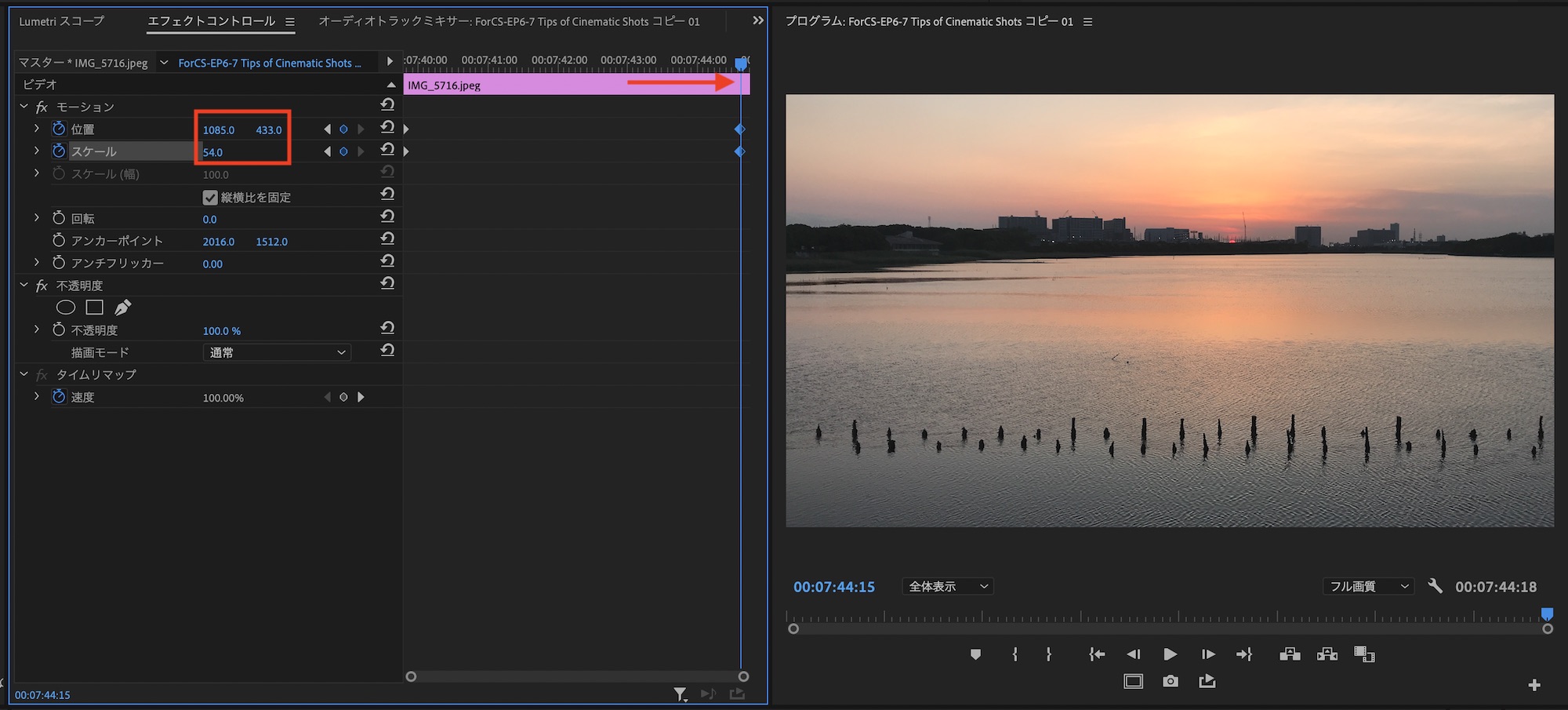Click the スケール value 54.0 field
Viewport: 1568px width, 710px height.
[212, 152]
